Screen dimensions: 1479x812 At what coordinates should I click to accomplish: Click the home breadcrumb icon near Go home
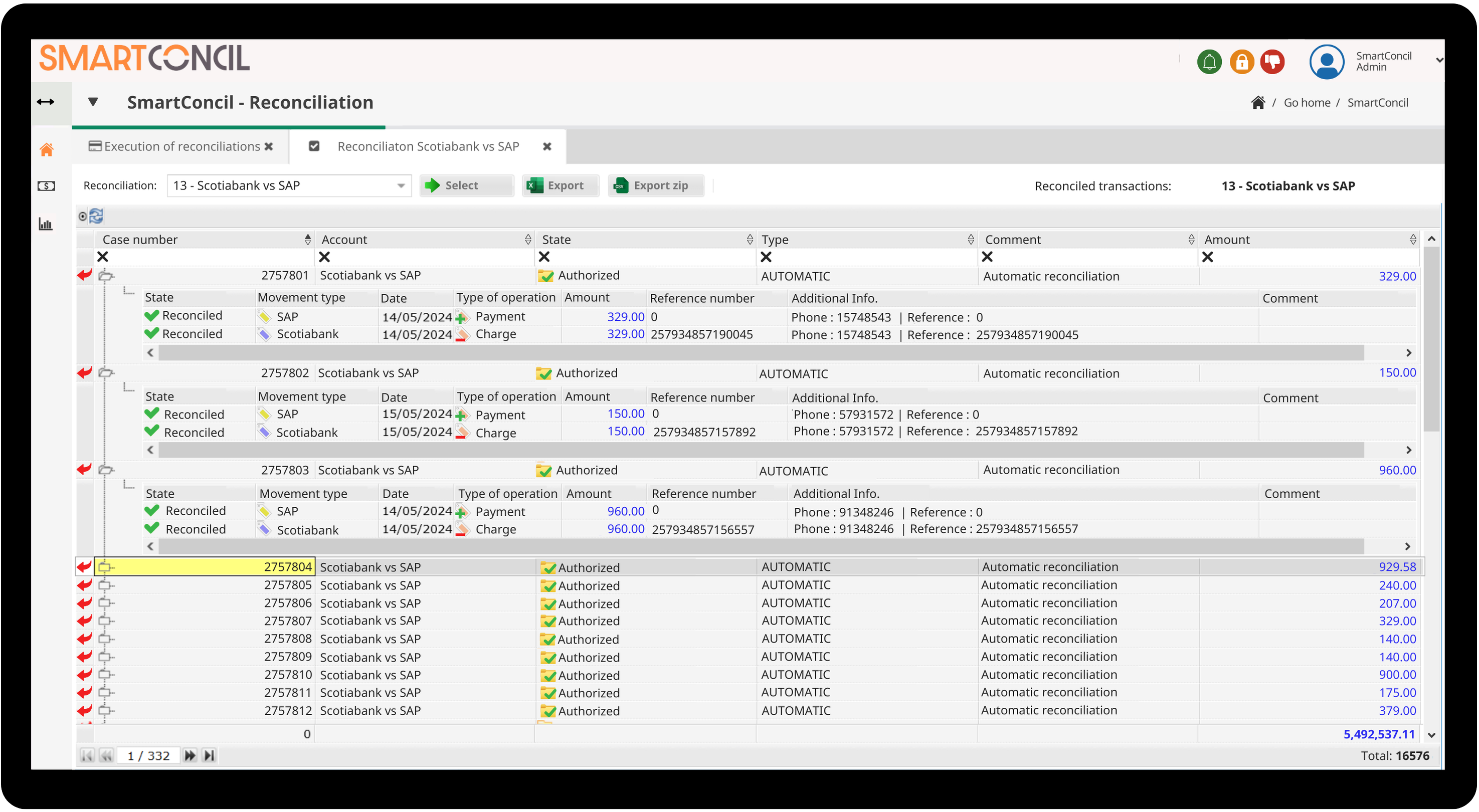(1258, 102)
